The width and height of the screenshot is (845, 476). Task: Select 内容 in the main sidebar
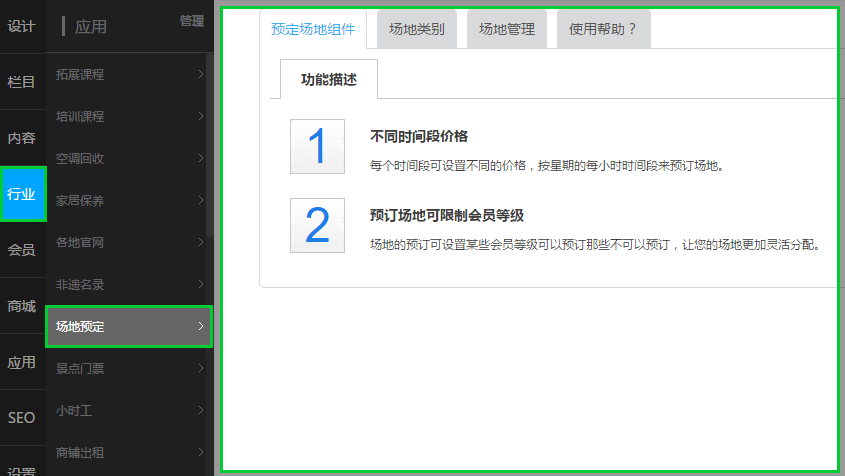22,138
